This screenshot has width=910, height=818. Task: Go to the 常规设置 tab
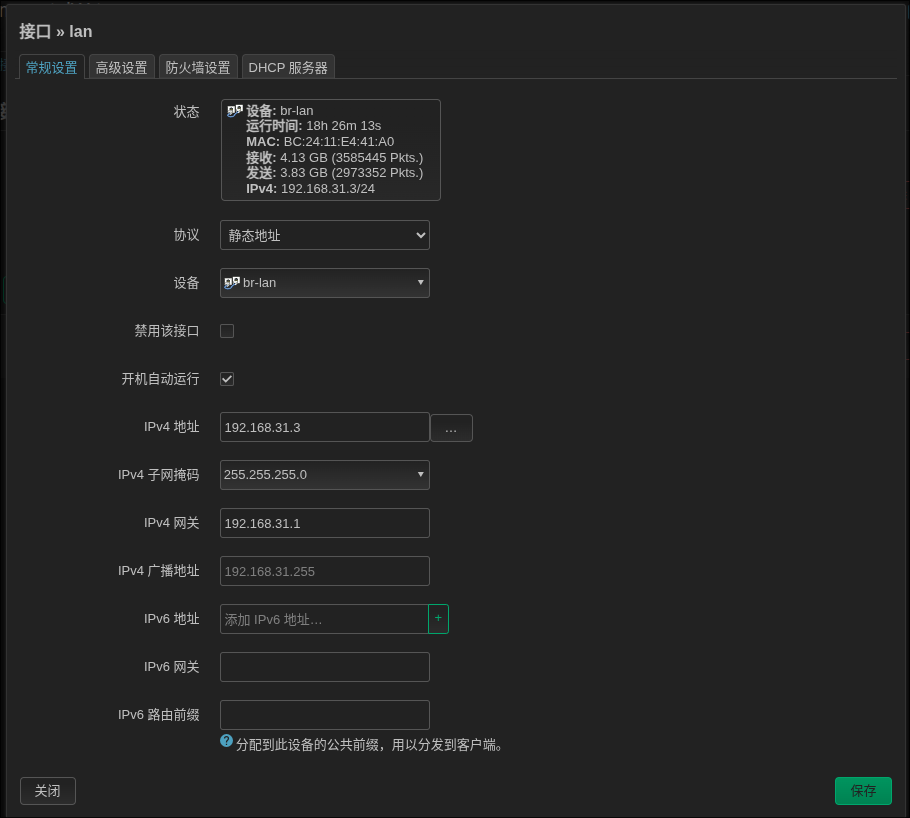52,67
